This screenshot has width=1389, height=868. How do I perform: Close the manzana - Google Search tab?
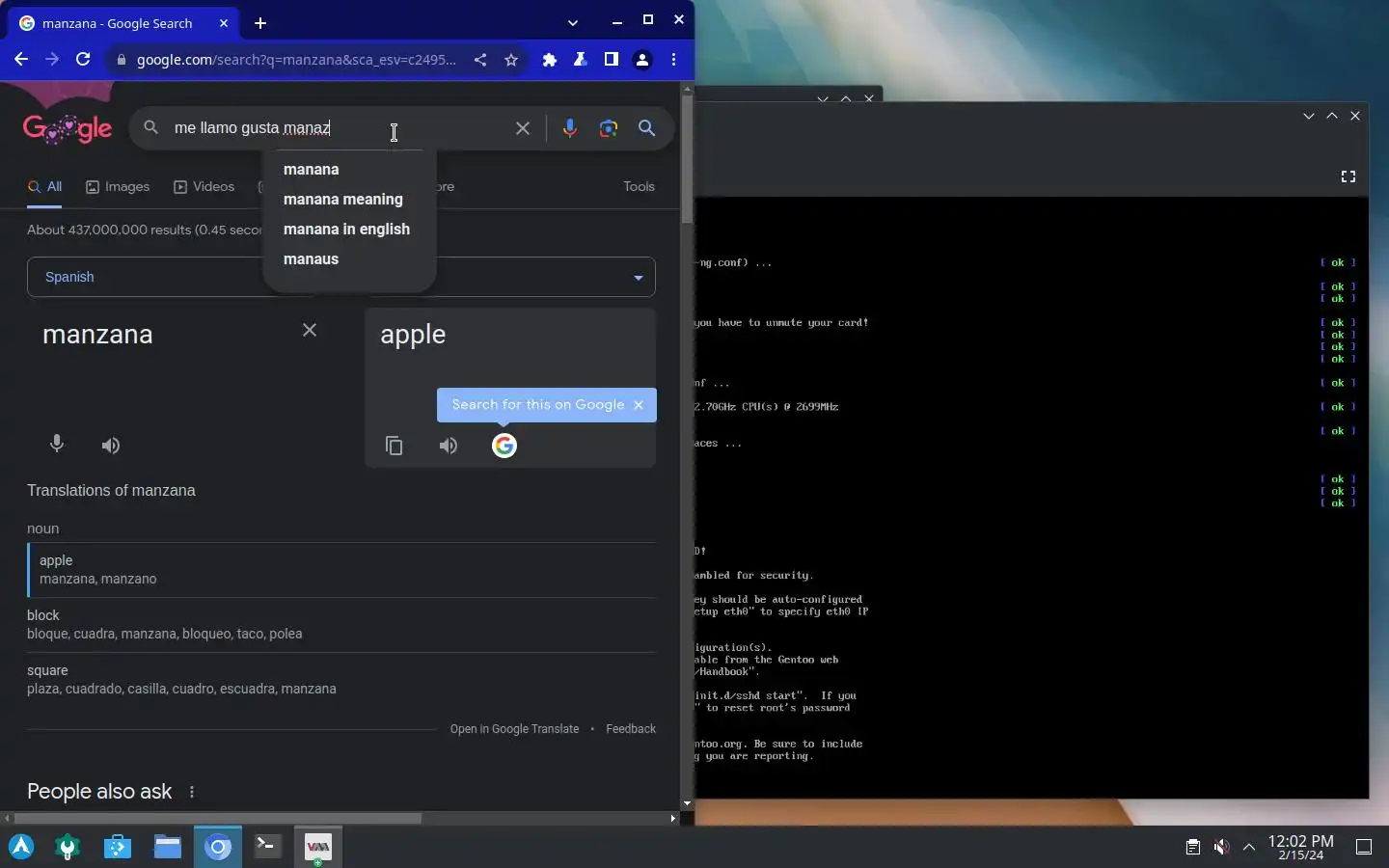(x=224, y=23)
